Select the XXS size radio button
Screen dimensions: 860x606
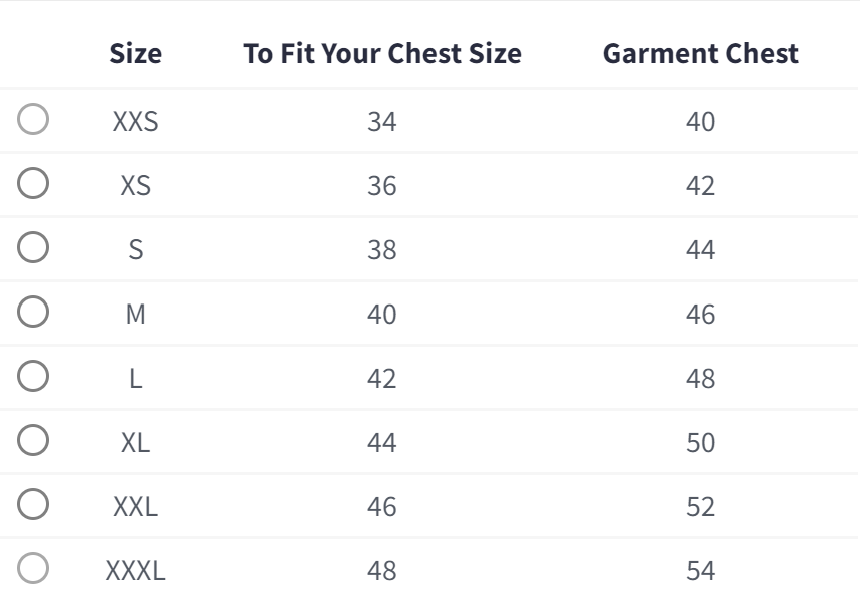point(33,121)
